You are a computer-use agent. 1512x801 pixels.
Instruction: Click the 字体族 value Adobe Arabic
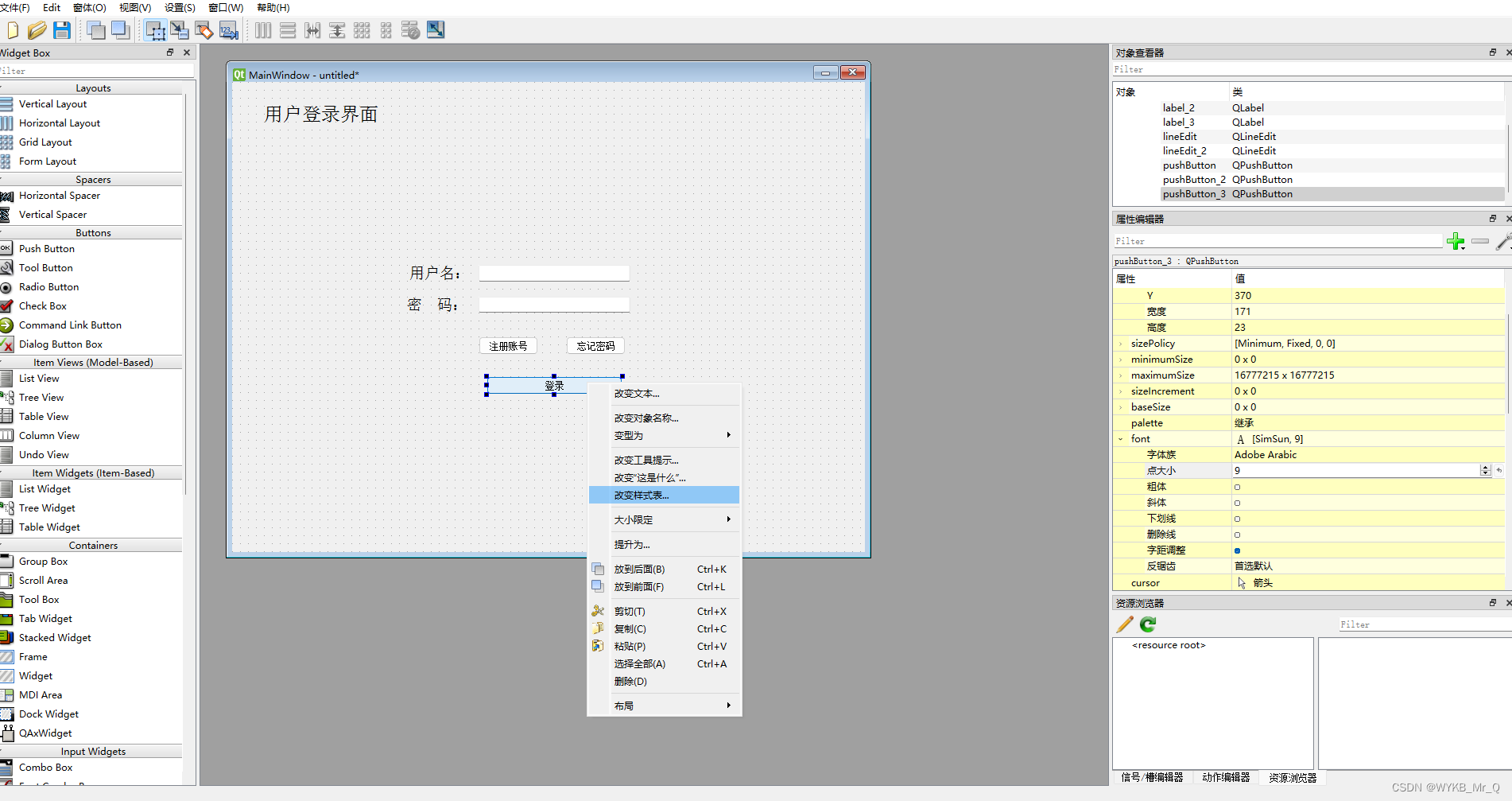coord(1266,455)
